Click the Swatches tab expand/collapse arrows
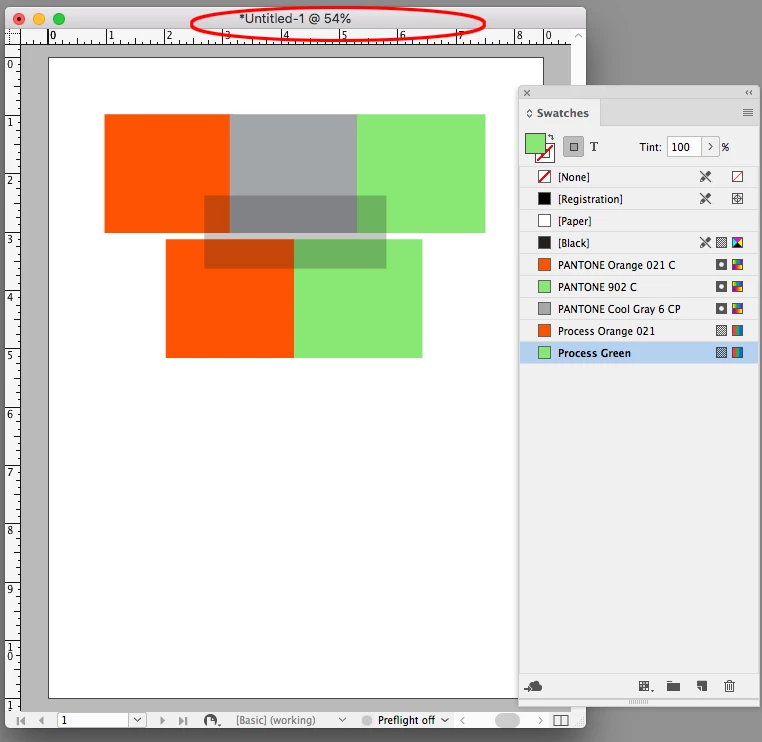The image size is (762, 742). [x=529, y=113]
